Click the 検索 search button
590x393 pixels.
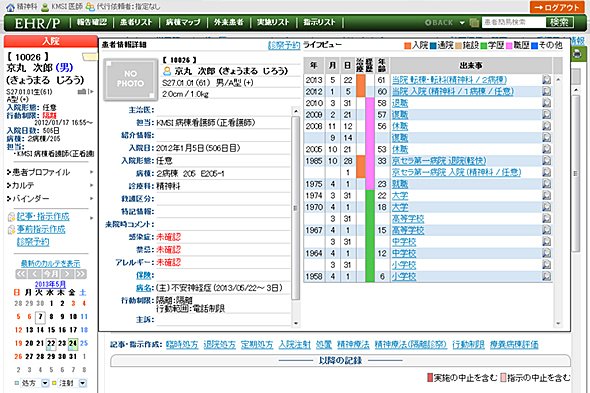click(x=559, y=22)
